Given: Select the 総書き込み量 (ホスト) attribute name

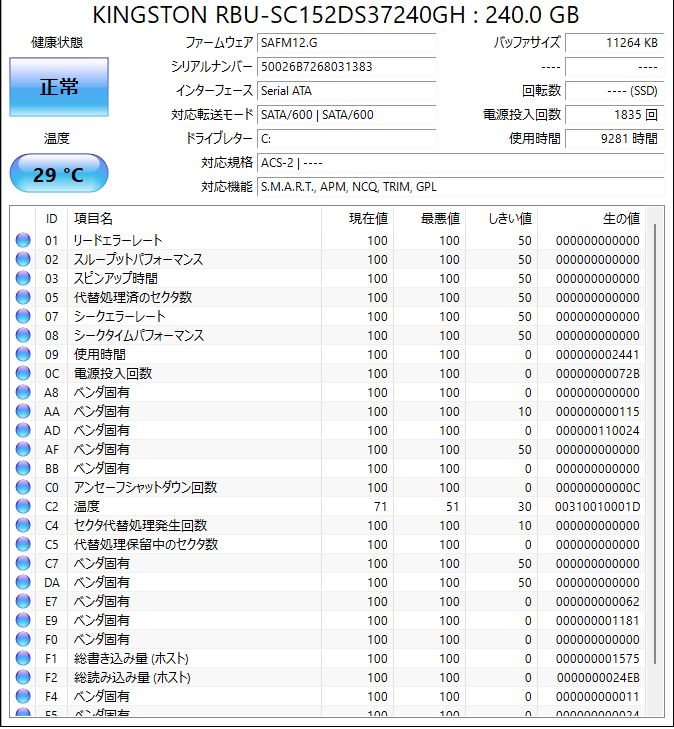Looking at the screenshot, I should pos(131,658).
